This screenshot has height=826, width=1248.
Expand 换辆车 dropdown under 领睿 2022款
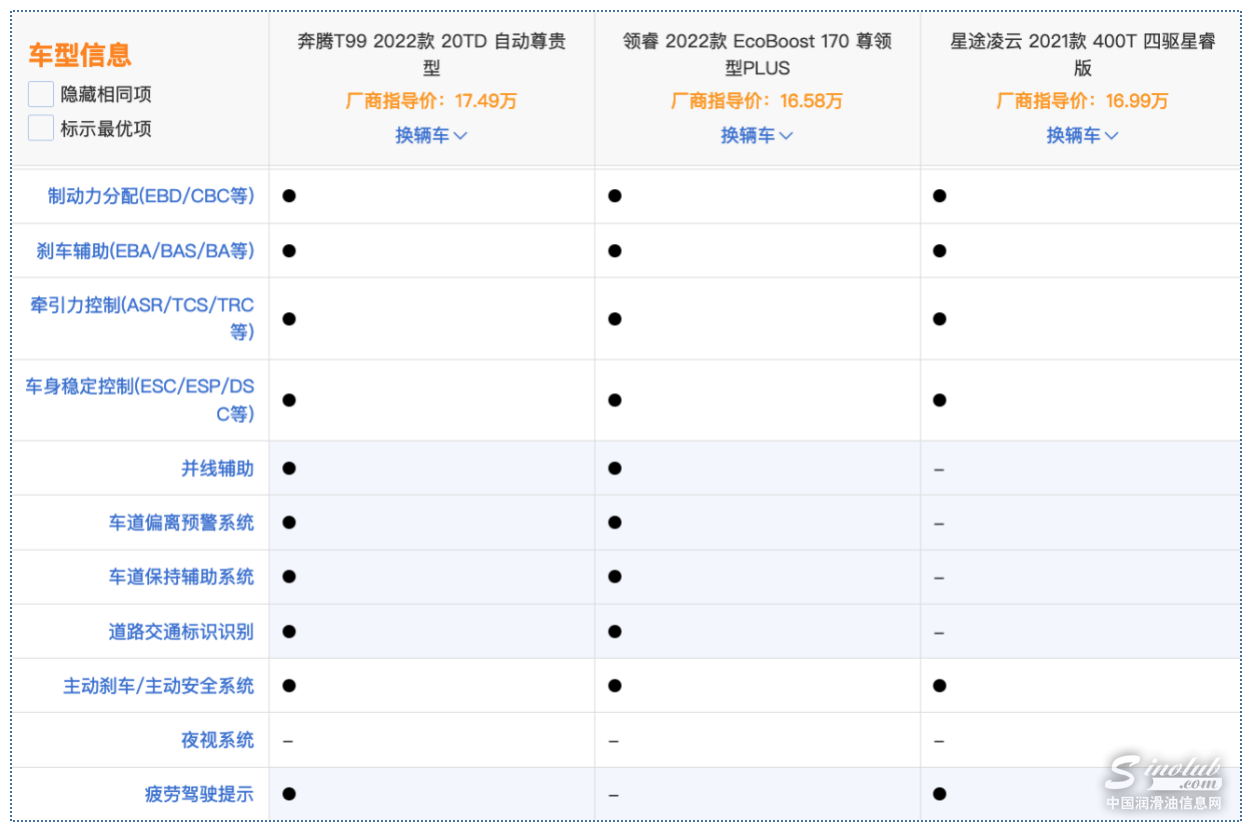pyautogui.click(x=757, y=135)
